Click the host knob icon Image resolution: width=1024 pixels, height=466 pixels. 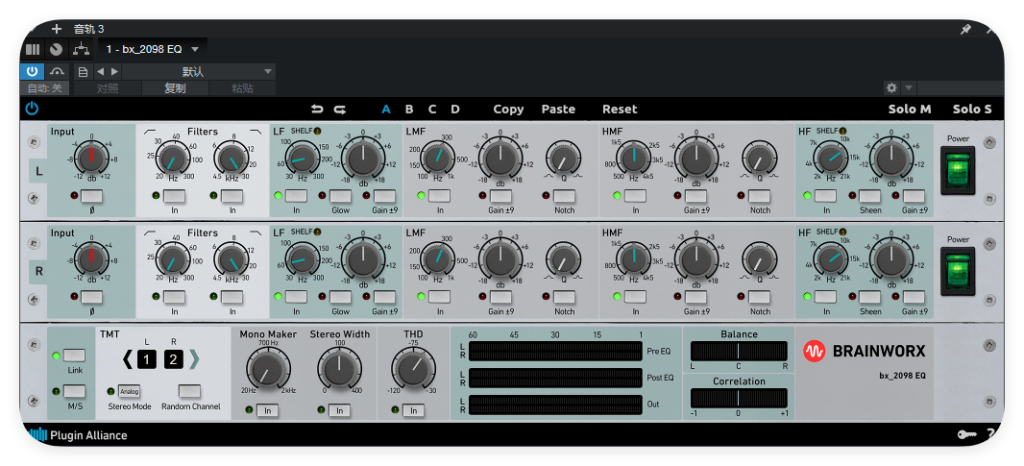[56, 49]
